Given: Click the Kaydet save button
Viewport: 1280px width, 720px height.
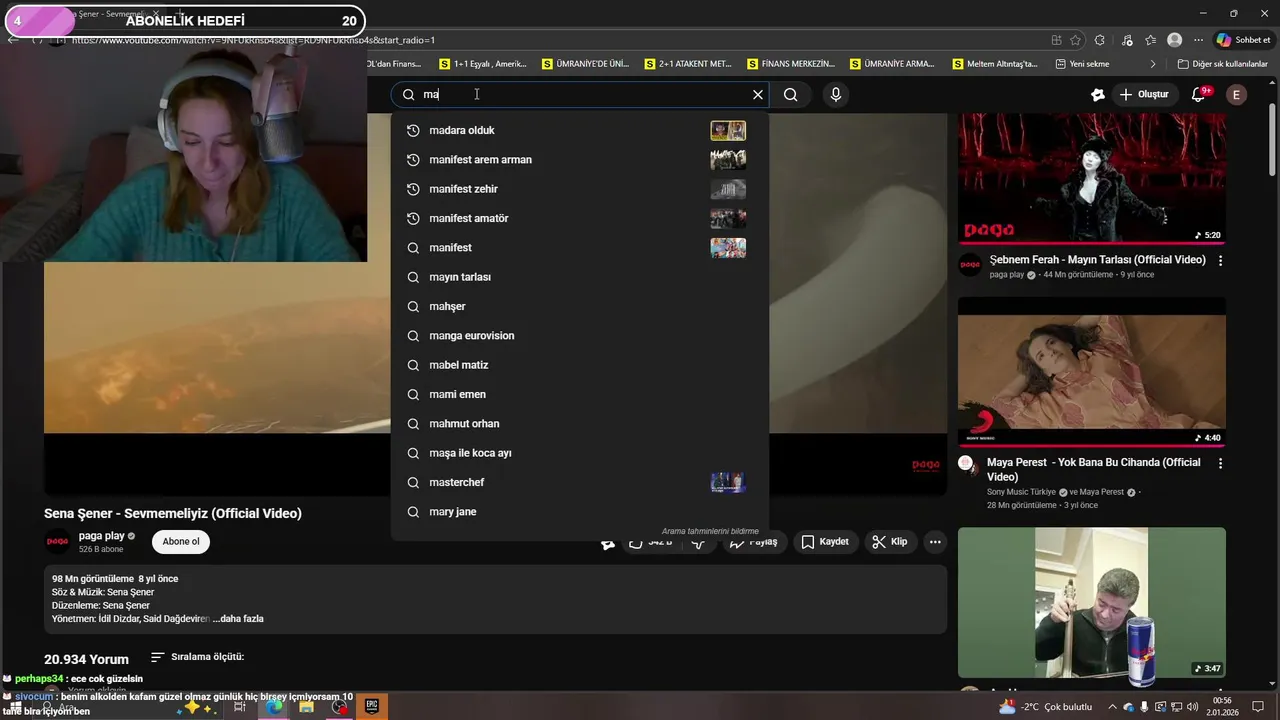Looking at the screenshot, I should [x=825, y=542].
